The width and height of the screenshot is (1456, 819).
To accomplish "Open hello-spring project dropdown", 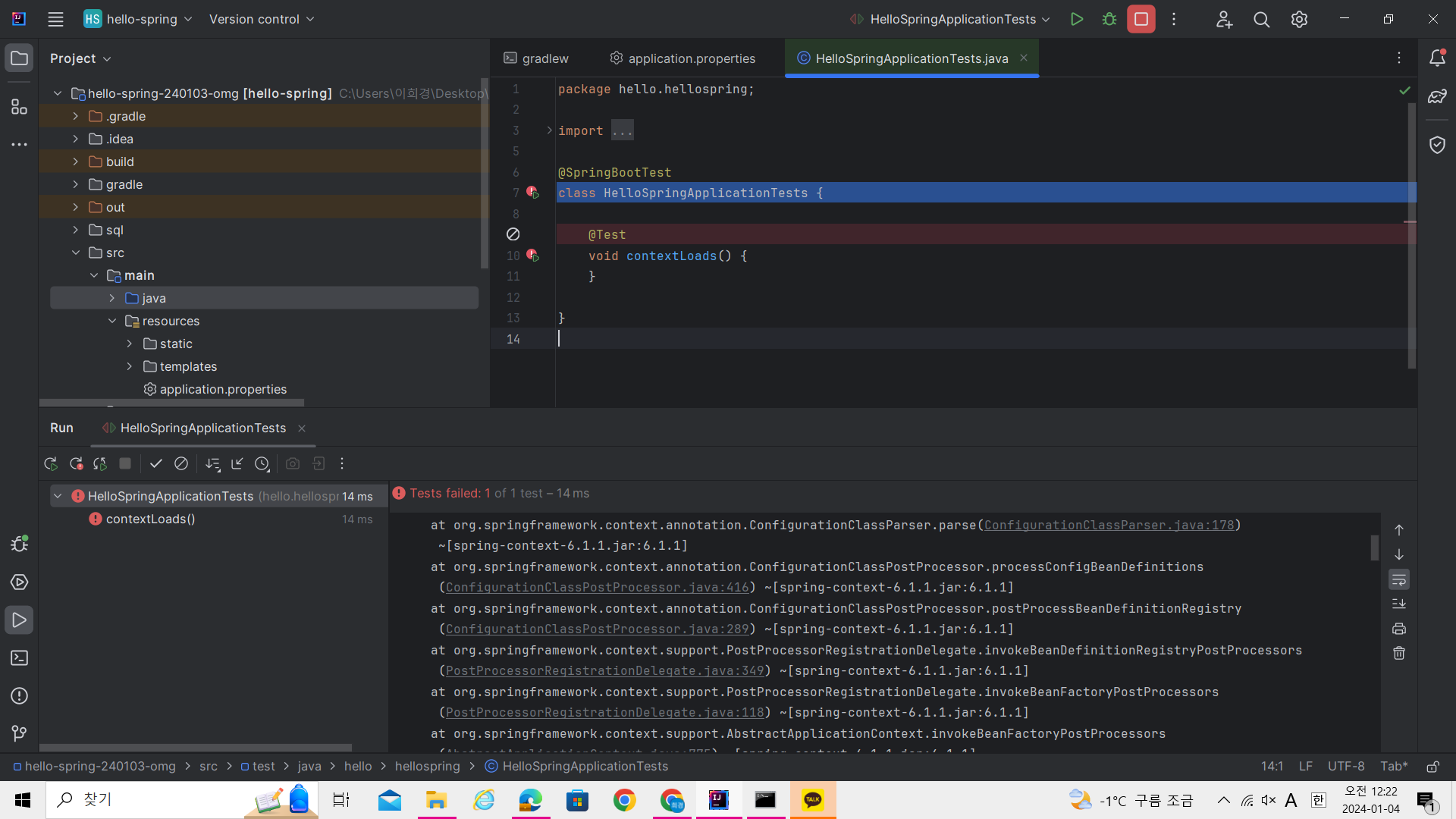I will (x=138, y=19).
